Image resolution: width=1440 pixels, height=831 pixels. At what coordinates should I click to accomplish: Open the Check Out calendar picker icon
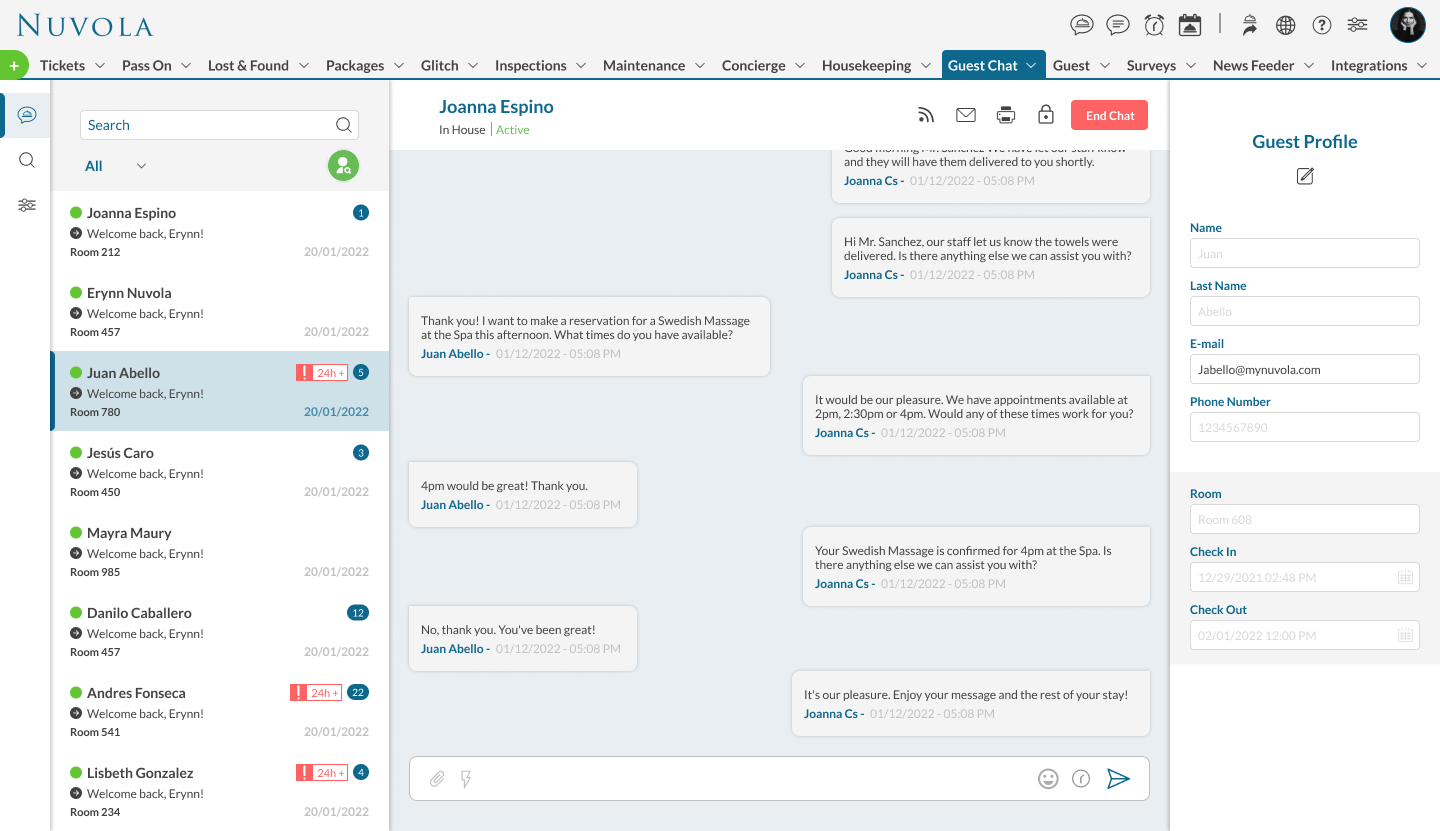coord(1405,635)
